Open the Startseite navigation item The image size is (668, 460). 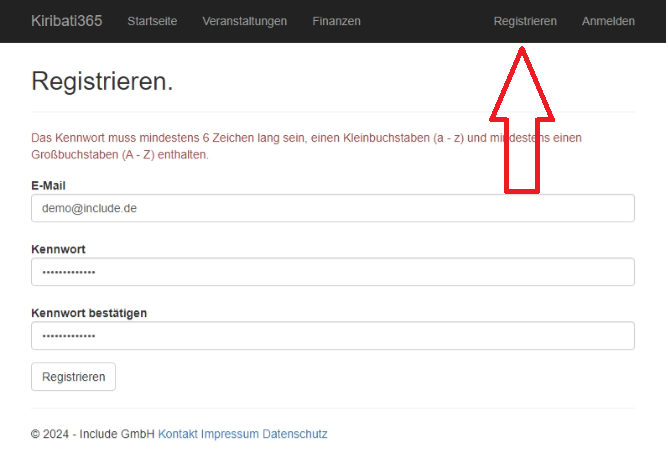(152, 21)
